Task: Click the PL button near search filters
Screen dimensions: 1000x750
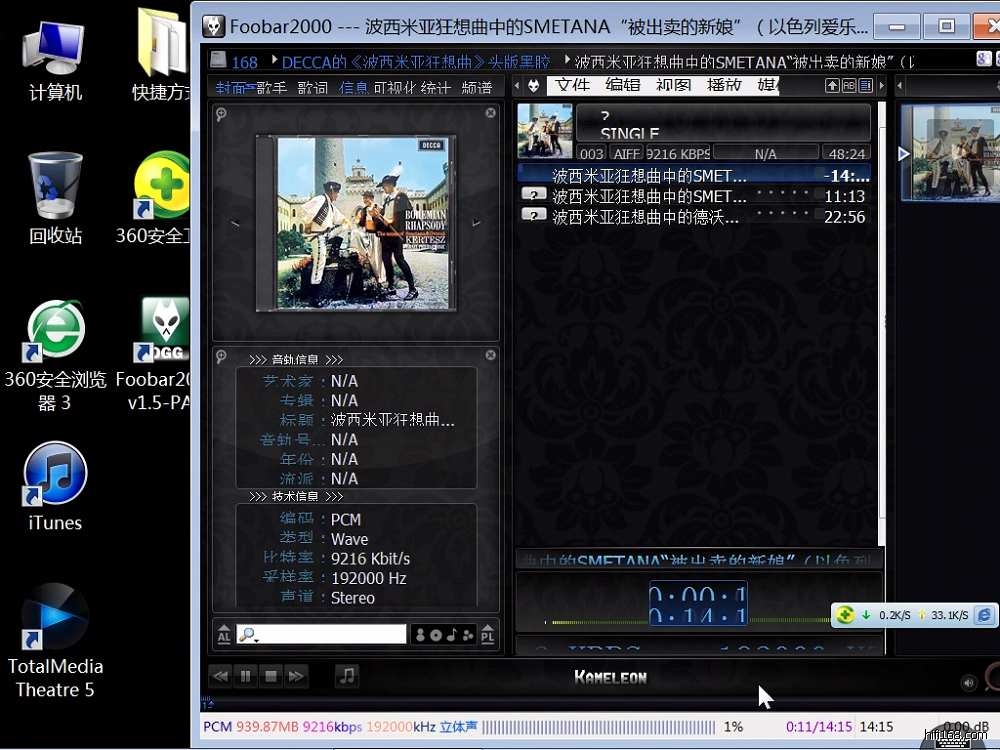Action: [488, 635]
